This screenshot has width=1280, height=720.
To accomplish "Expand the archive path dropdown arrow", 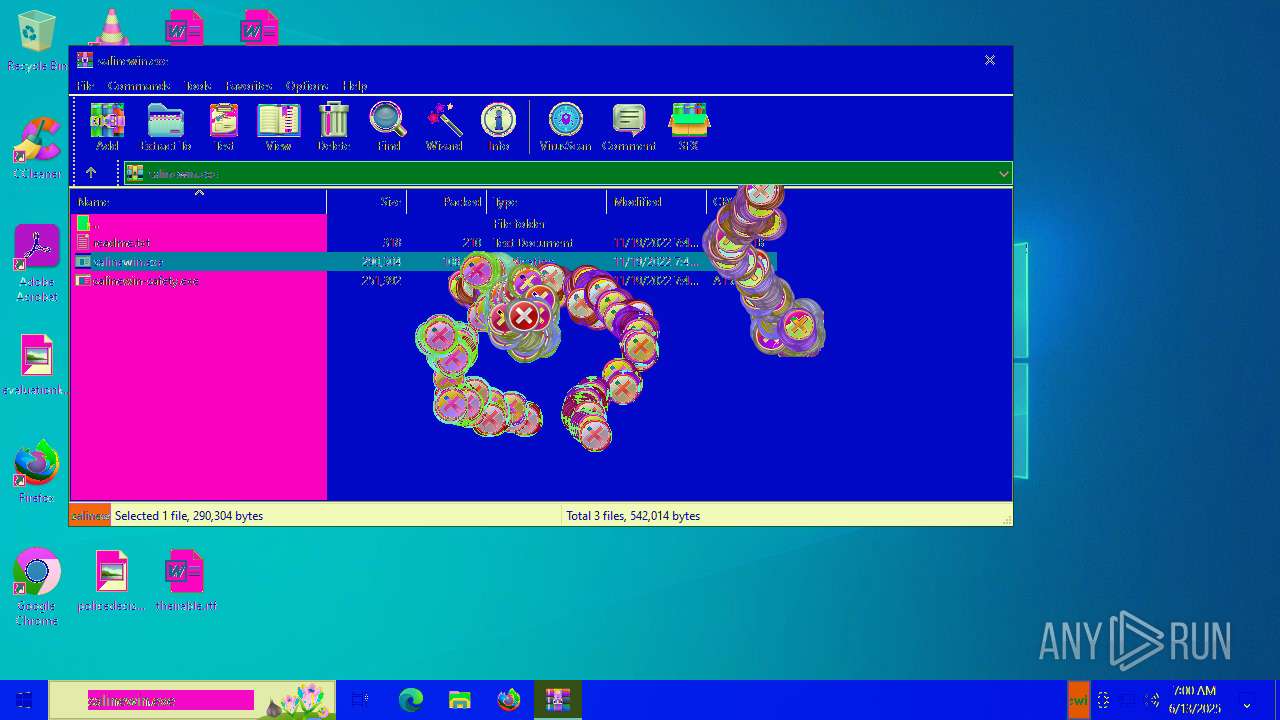I will point(1003,174).
